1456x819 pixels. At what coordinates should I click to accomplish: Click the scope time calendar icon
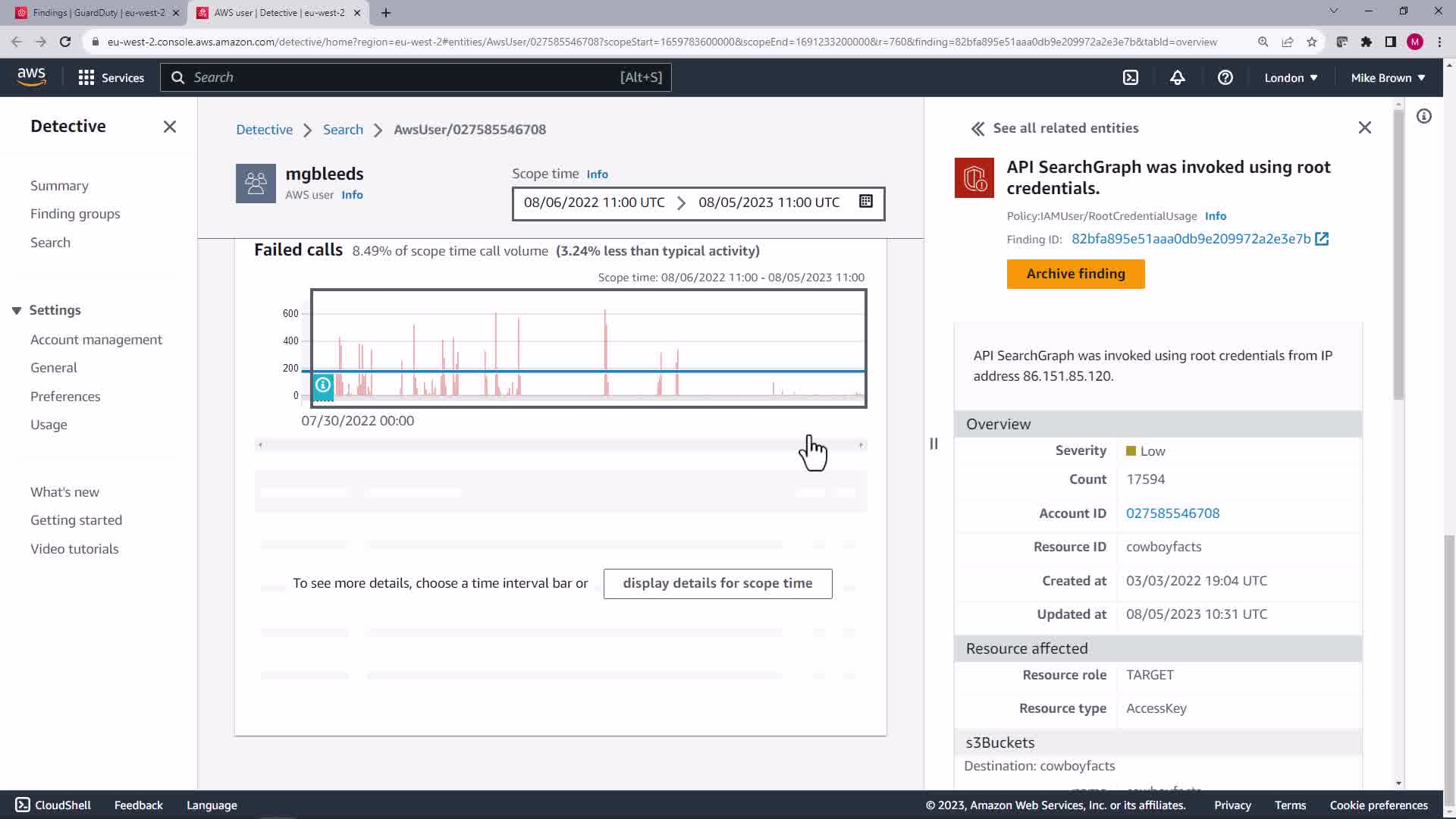865,202
